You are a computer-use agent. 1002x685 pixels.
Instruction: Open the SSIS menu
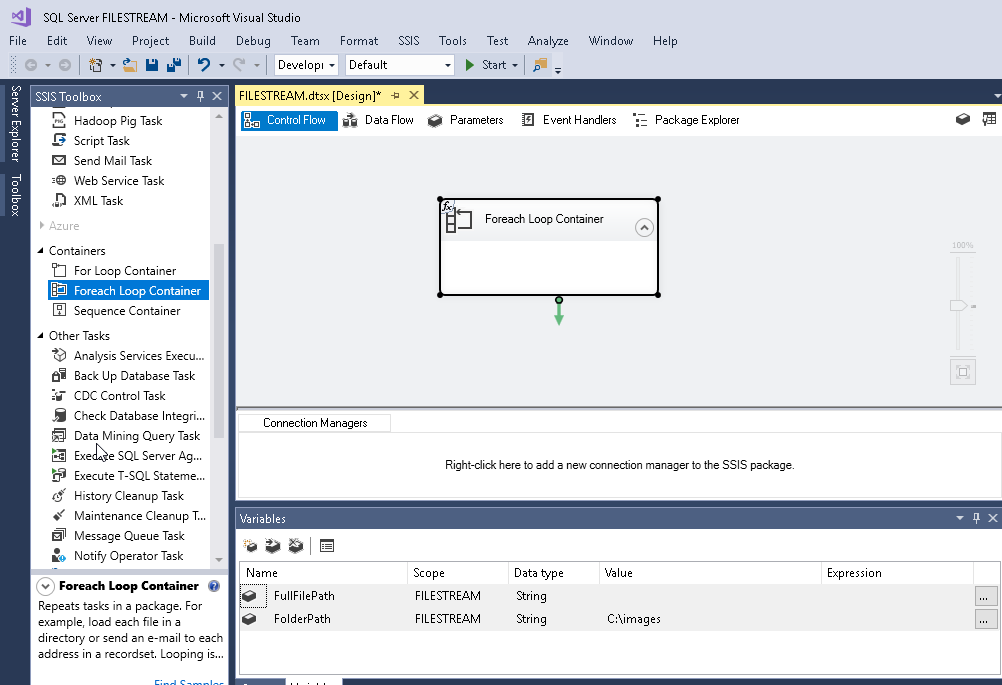coord(409,41)
